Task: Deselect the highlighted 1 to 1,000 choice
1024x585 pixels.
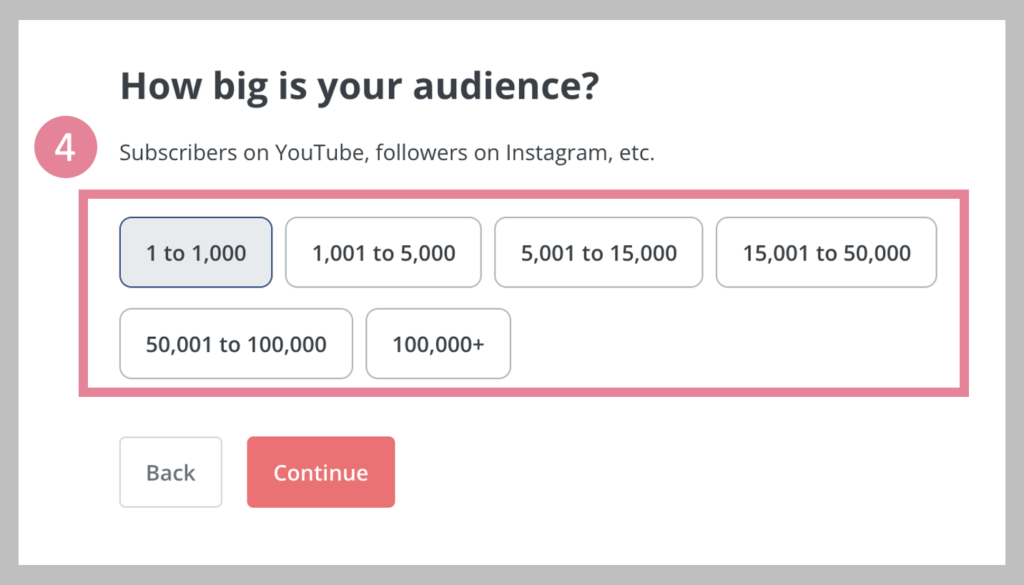Action: [196, 253]
